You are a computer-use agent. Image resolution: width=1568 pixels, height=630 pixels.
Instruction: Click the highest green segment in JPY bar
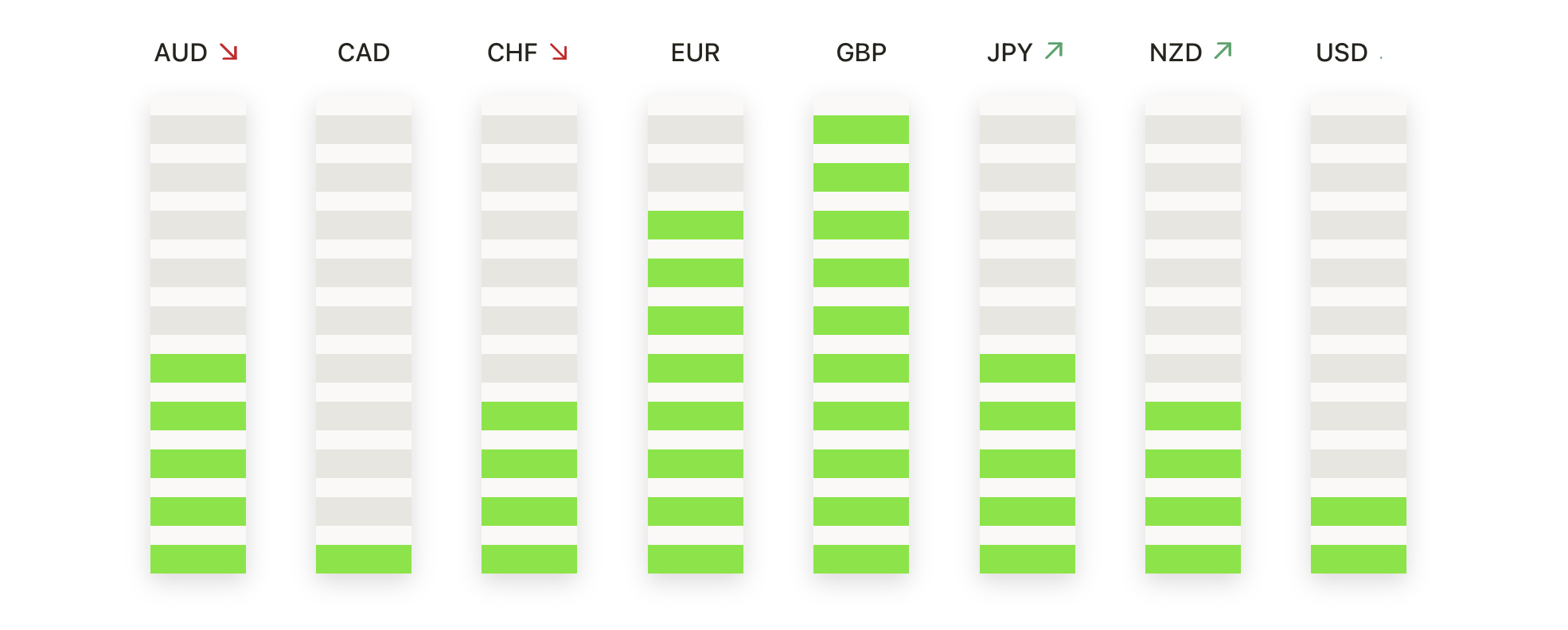click(1028, 368)
